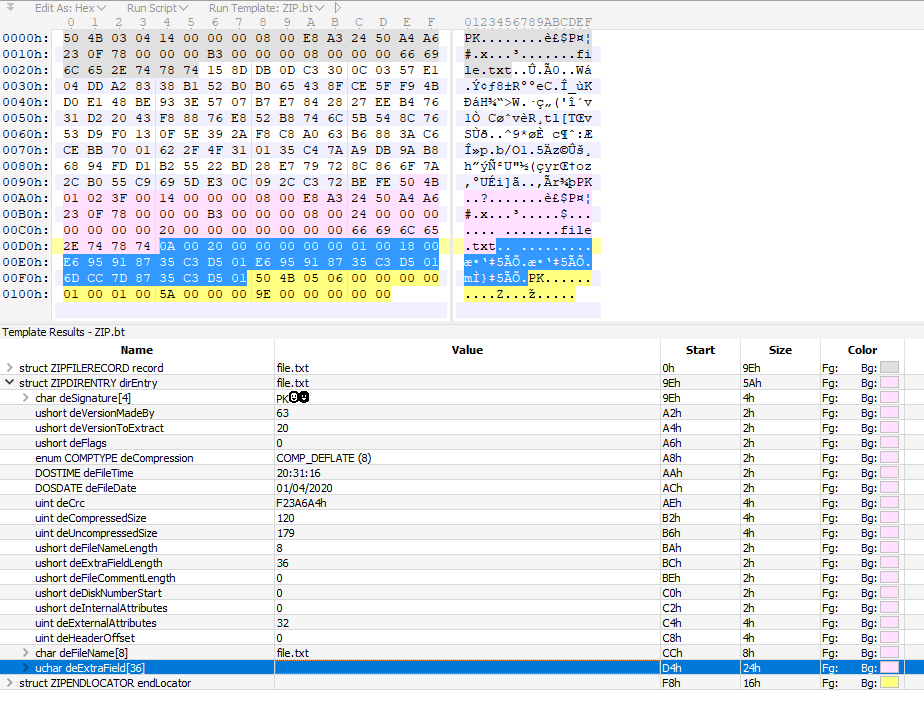Viewport: 924px width, 713px height.
Task: Expand uchar deExtraField[36] row
Action: click(x=25, y=668)
